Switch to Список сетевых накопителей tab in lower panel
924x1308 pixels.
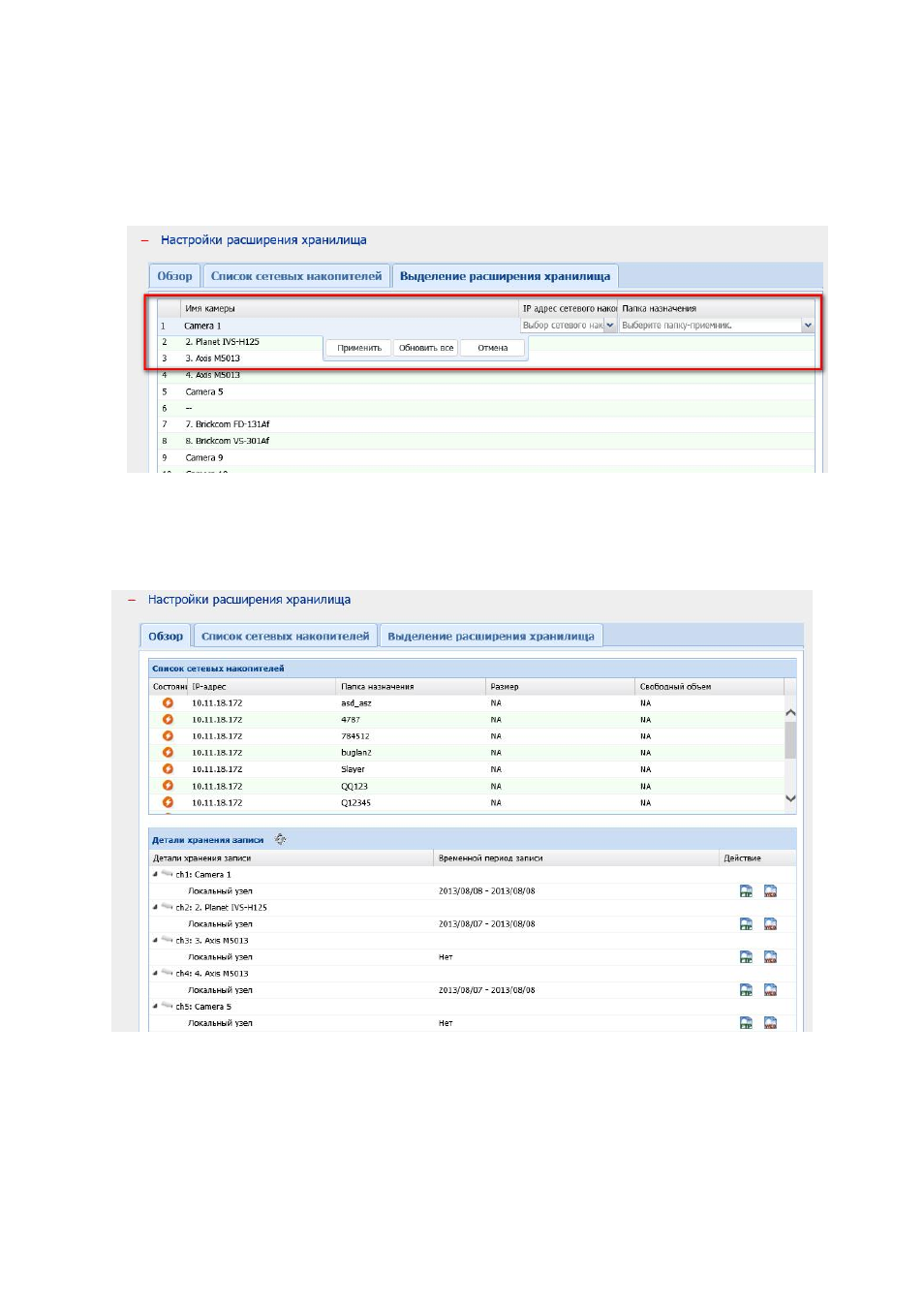pyautogui.click(x=286, y=637)
